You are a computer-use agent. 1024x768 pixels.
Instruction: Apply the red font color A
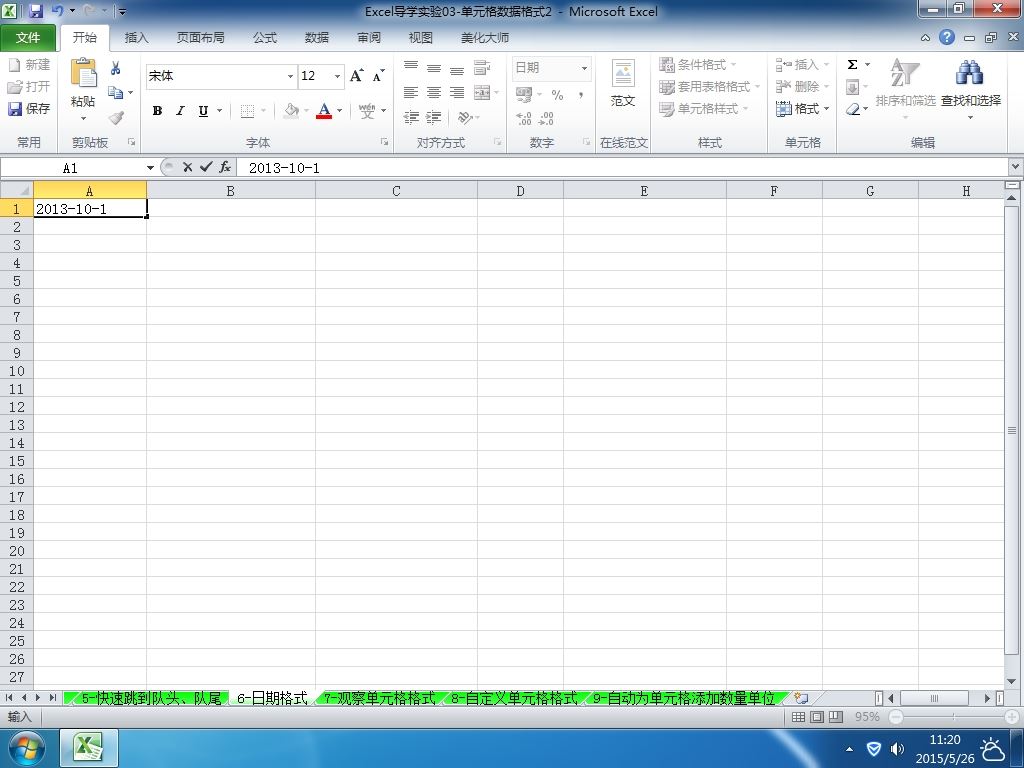pos(323,111)
